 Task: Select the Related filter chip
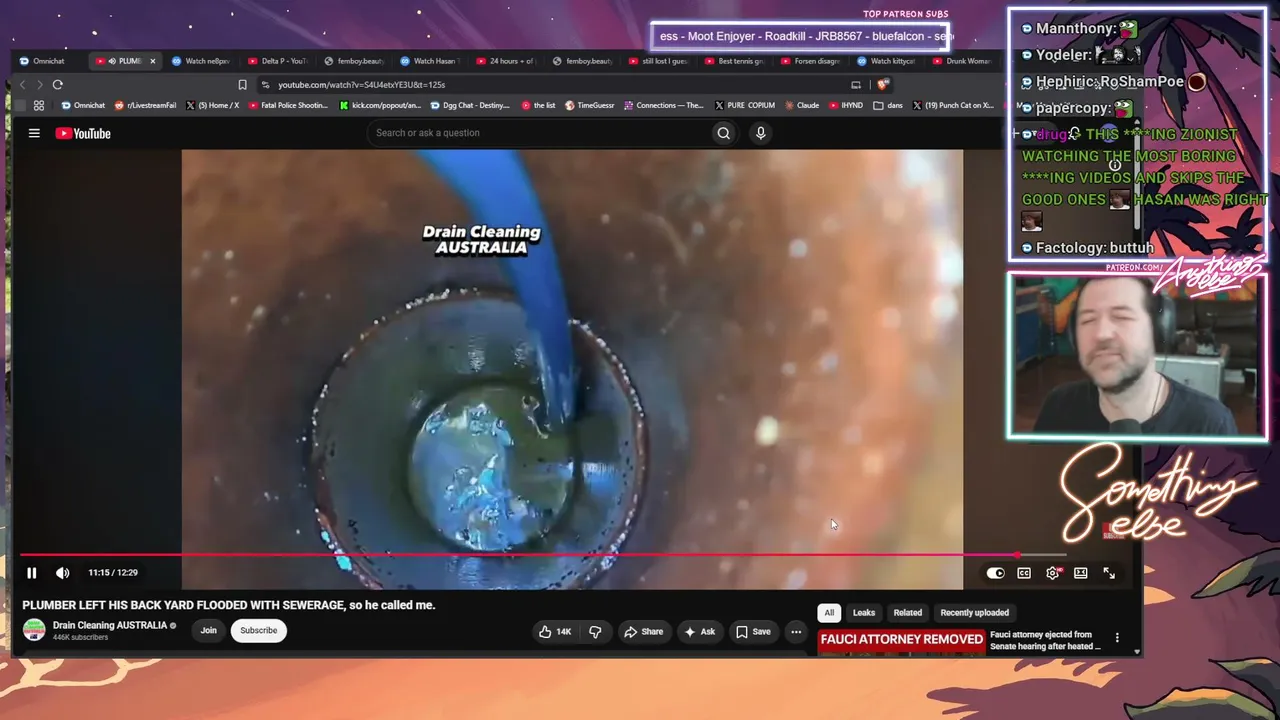[908, 613]
